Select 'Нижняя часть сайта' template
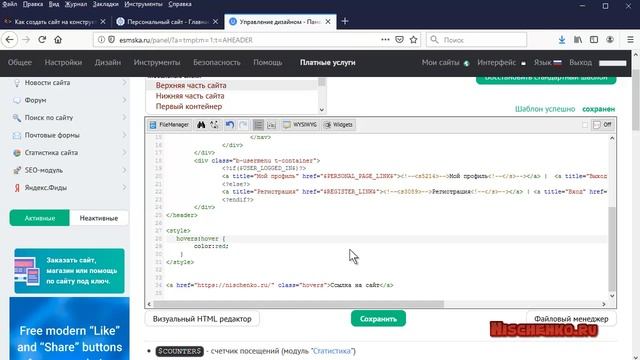 coord(190,96)
